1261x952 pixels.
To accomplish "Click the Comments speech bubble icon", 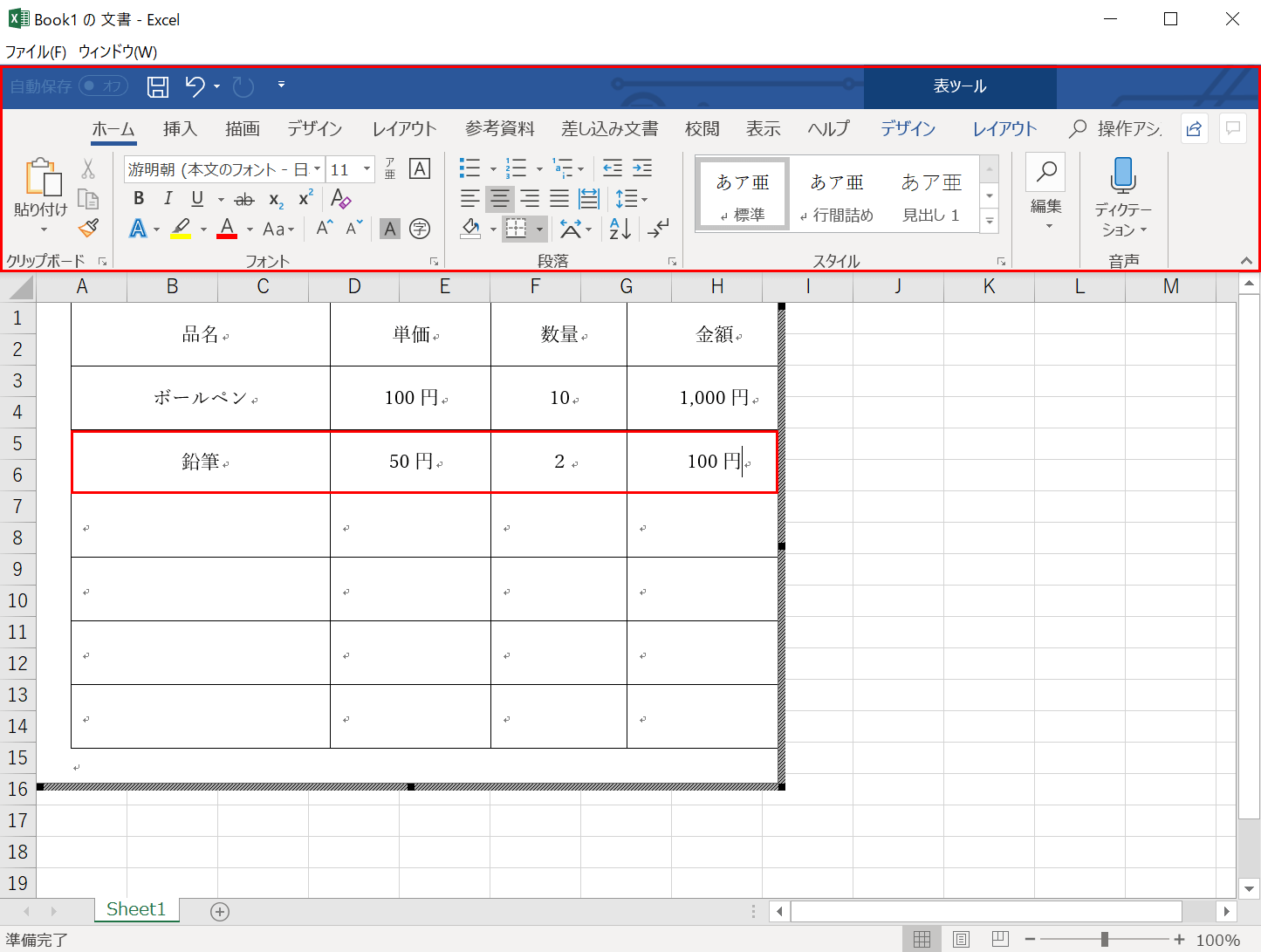I will pyautogui.click(x=1233, y=129).
